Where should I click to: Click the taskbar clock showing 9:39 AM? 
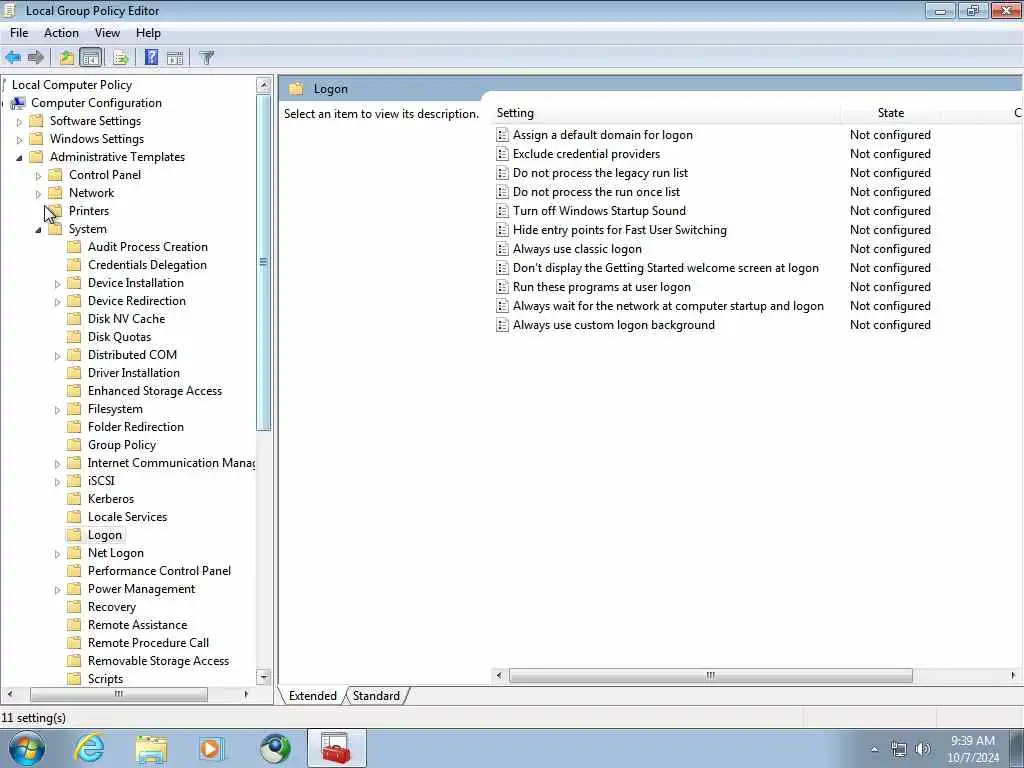(972, 749)
